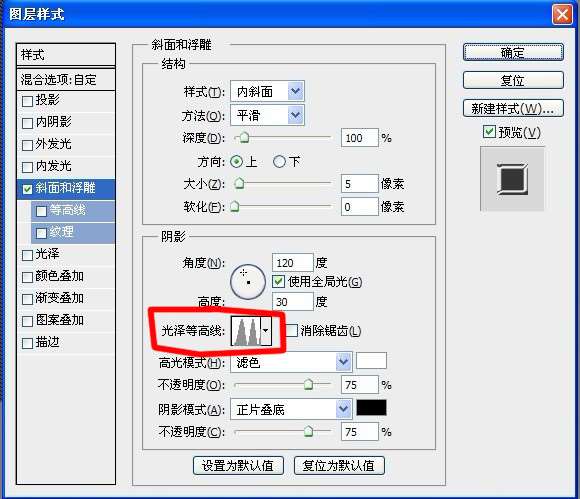This screenshot has width=580, height=499.
Task: Click the 确定 button
Action: (513, 53)
